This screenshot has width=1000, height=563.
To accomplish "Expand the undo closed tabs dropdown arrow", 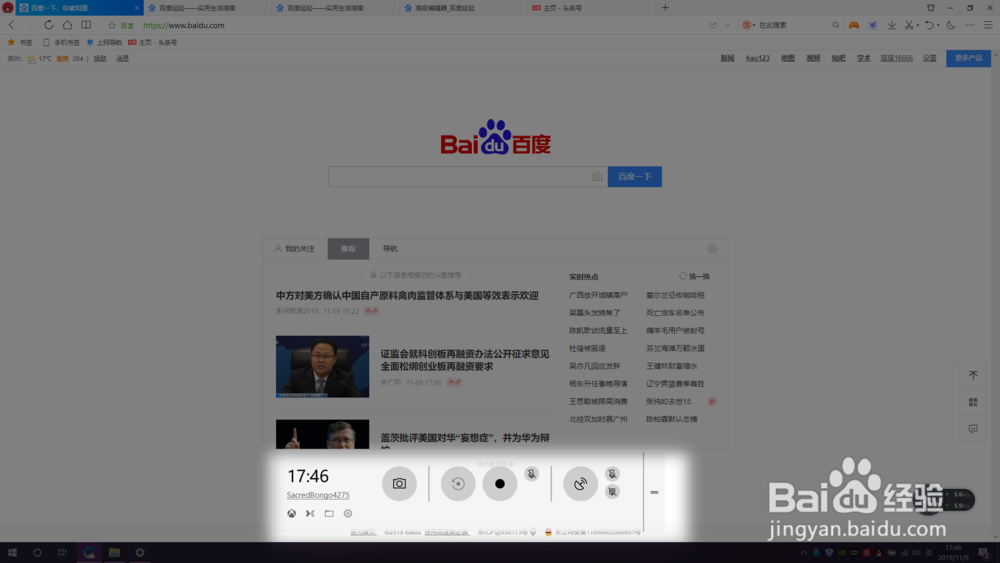I will point(938,26).
